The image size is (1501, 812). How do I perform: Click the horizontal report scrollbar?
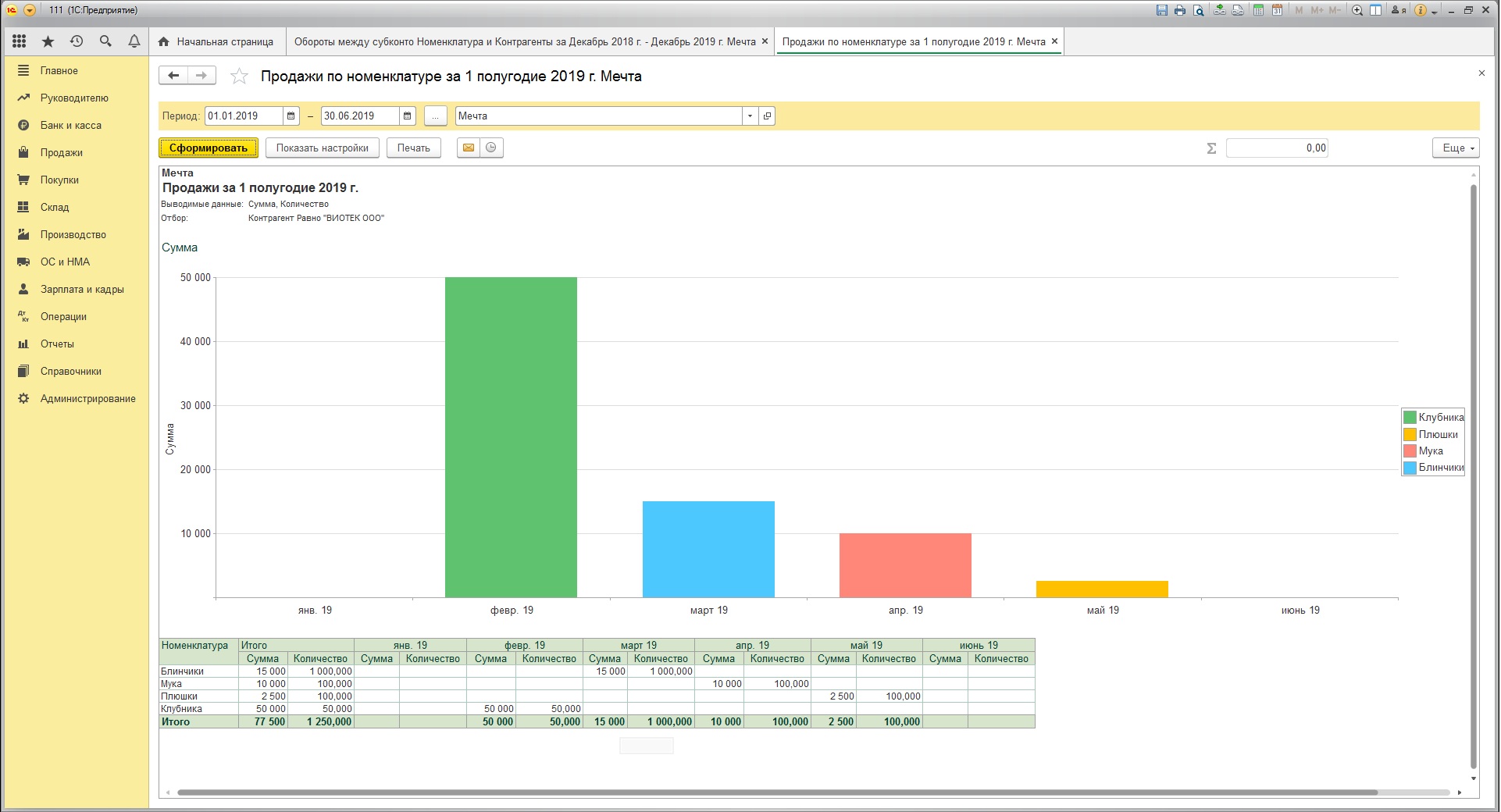point(777,792)
